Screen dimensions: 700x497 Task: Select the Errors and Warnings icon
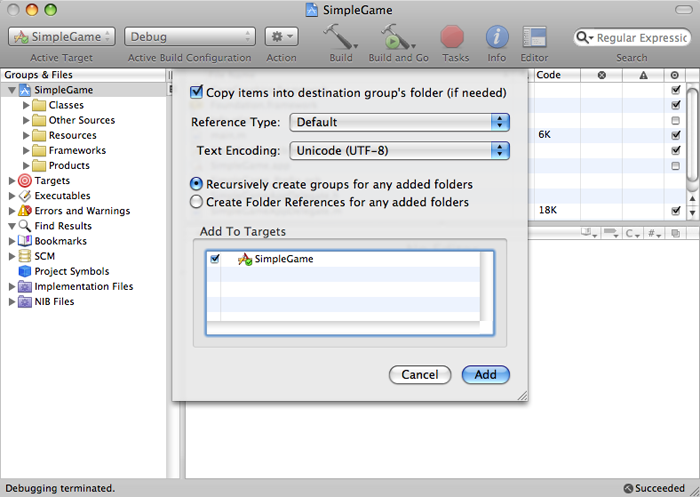point(25,211)
